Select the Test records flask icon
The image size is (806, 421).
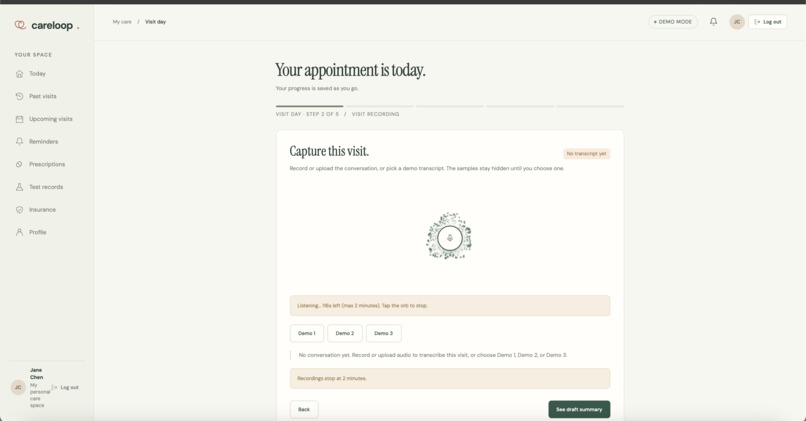click(x=20, y=187)
